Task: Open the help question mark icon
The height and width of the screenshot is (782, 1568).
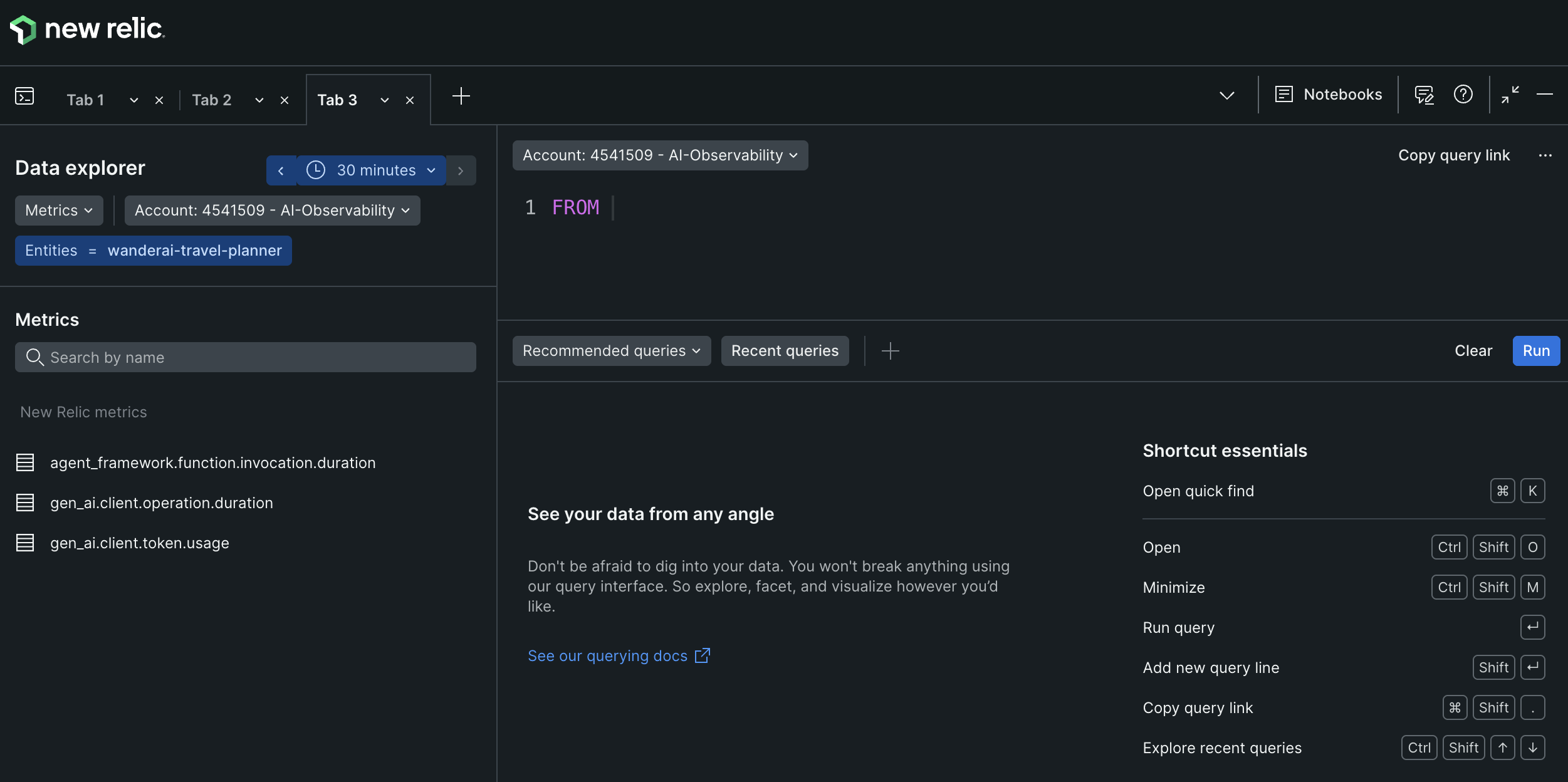Action: [1463, 95]
